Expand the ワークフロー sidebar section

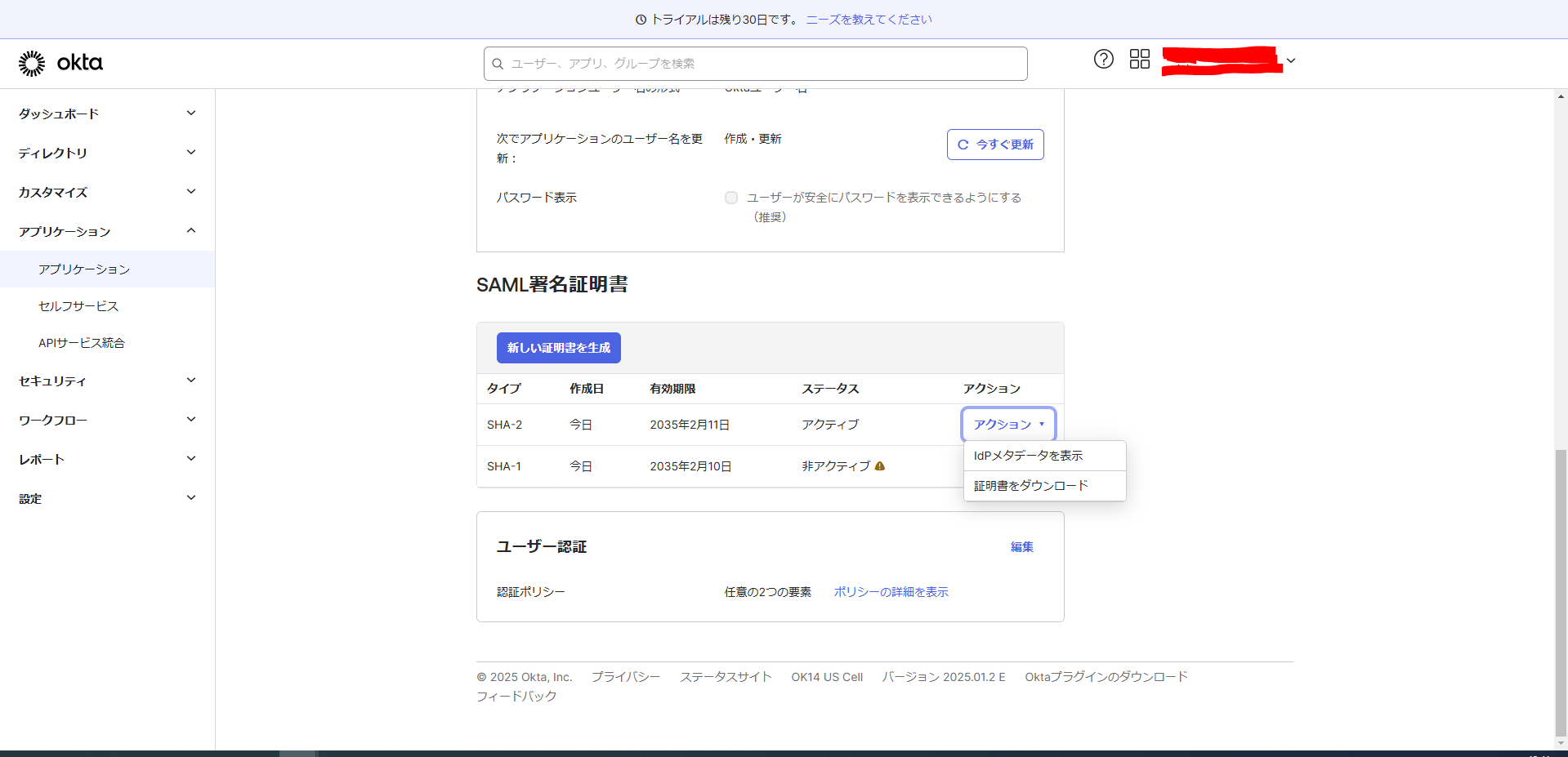pyautogui.click(x=107, y=420)
